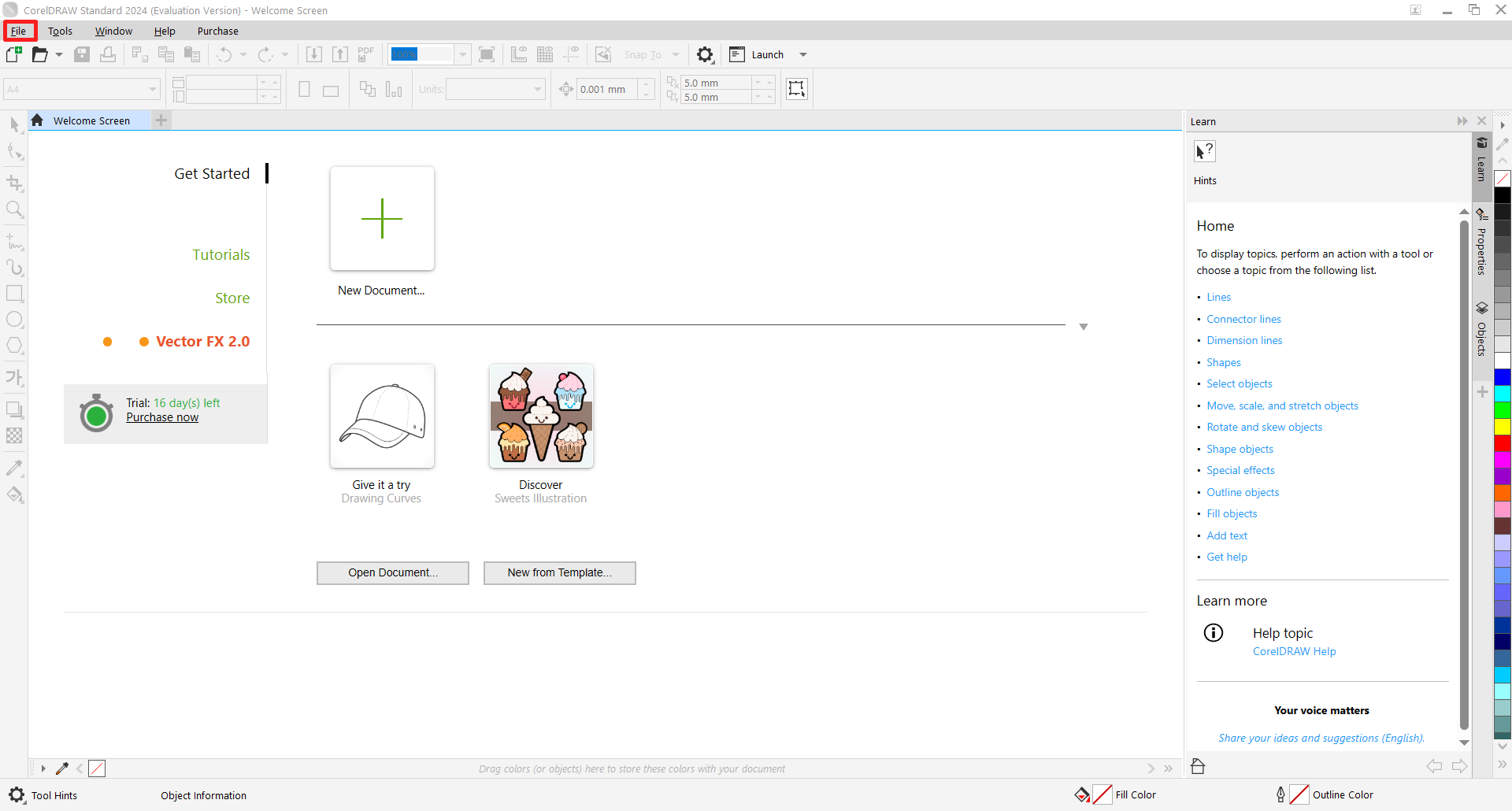The image size is (1512, 811).
Task: Click the Open Document... button
Action: pyautogui.click(x=393, y=572)
